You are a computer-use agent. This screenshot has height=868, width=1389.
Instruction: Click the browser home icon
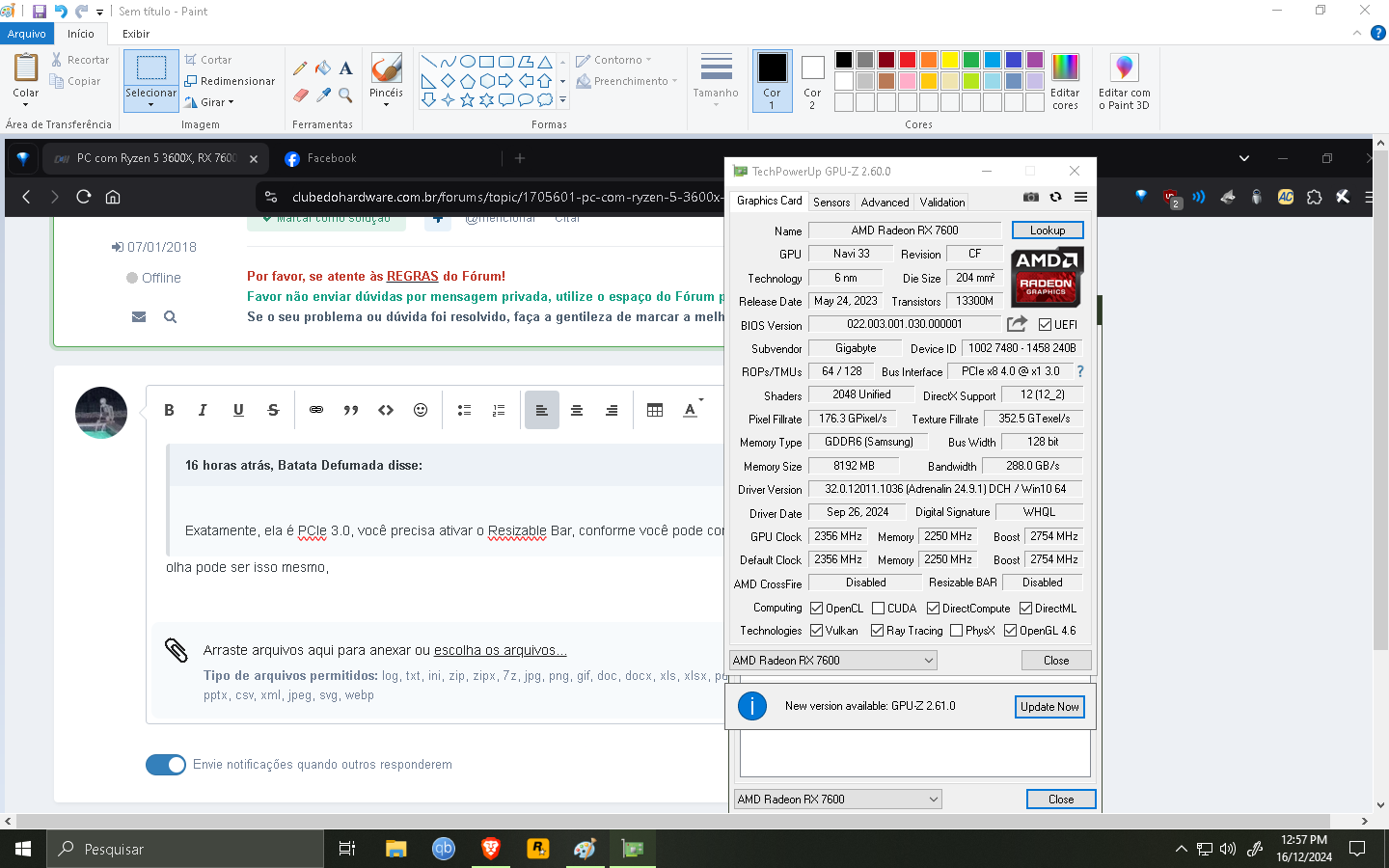click(113, 197)
